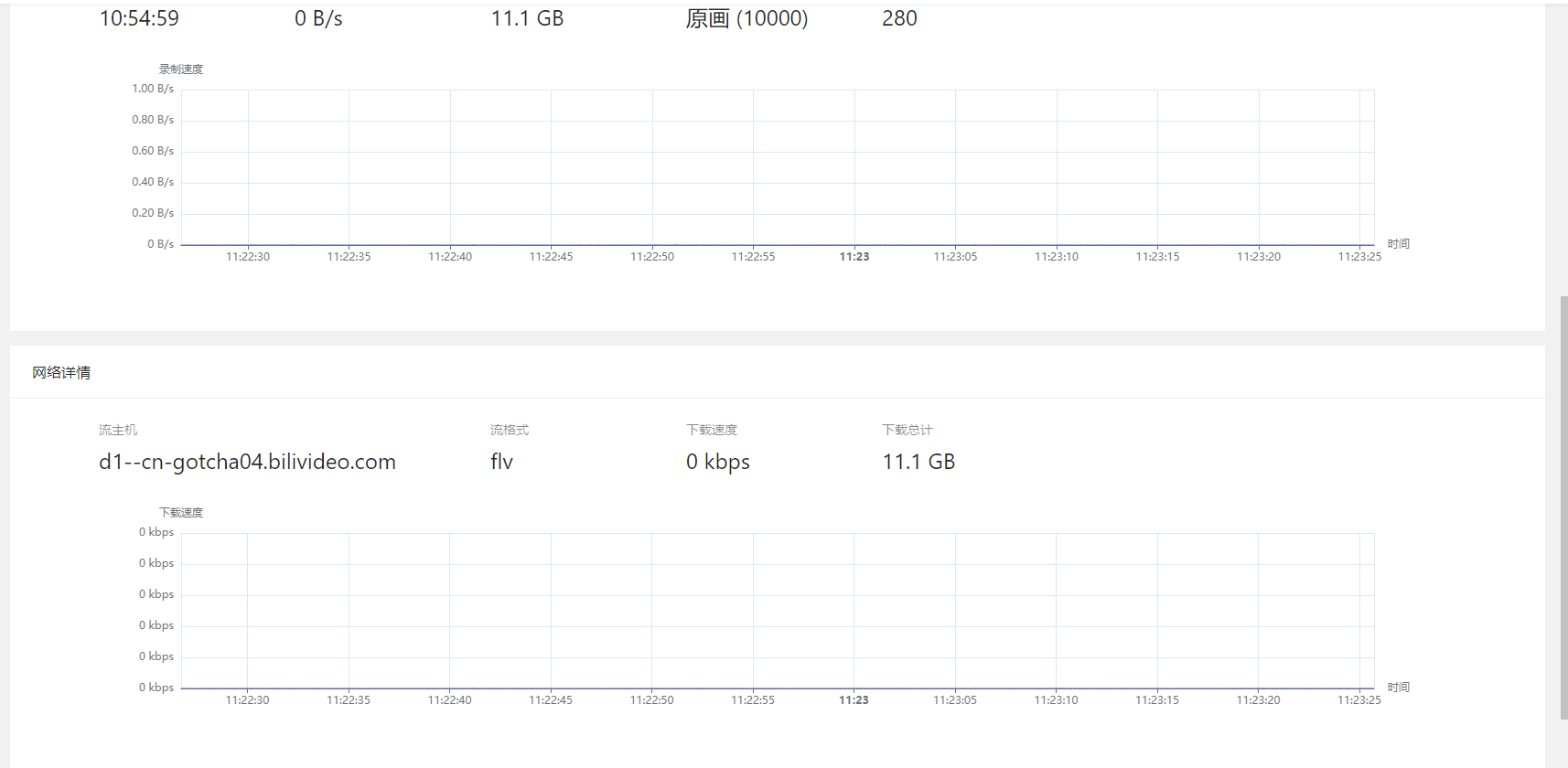Click 11:22:45 tick on 录制速度 chart
The height and width of the screenshot is (768, 1568).
tap(551, 257)
